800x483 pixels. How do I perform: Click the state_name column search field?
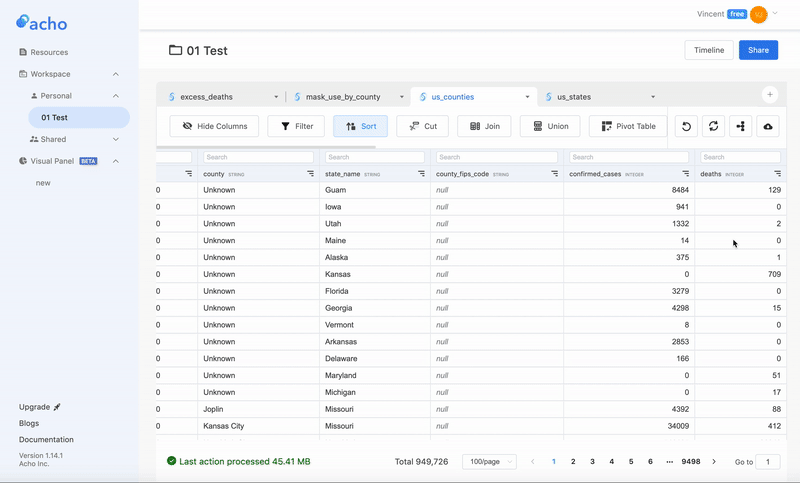pyautogui.click(x=374, y=157)
